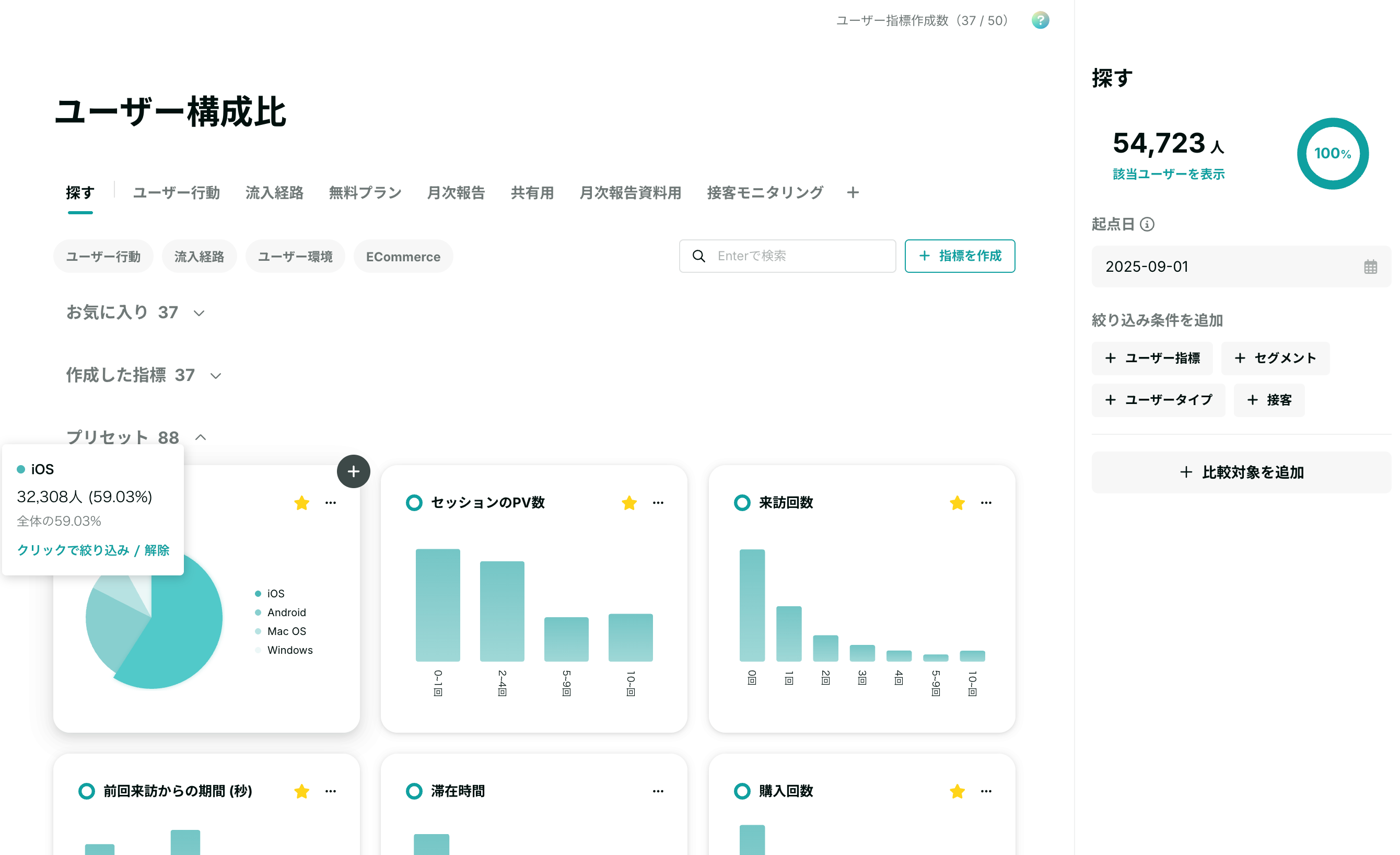Click the 2025-09-01 date field
This screenshot has height=855, width=1400.
tap(1242, 267)
